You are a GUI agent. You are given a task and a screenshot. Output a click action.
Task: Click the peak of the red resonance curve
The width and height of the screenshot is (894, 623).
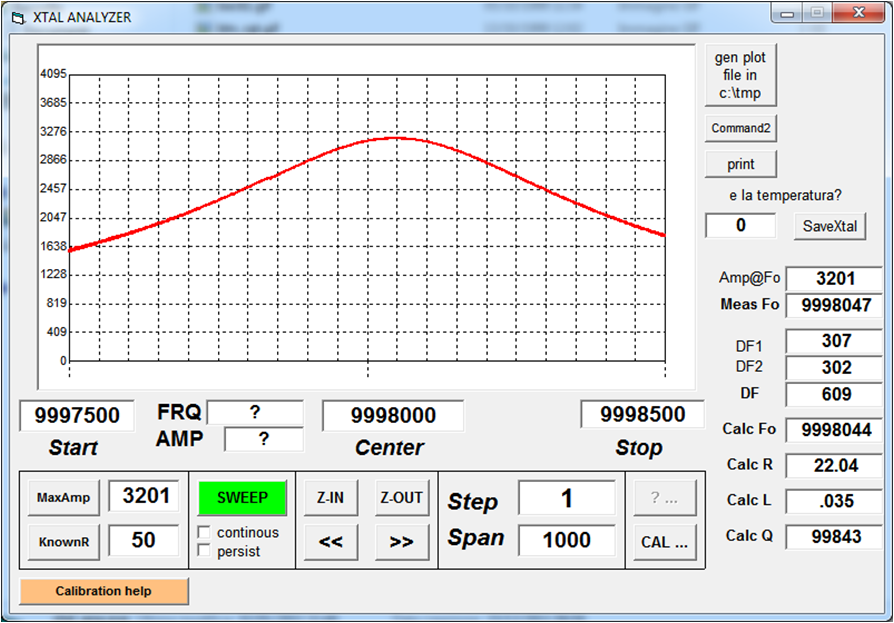396,138
